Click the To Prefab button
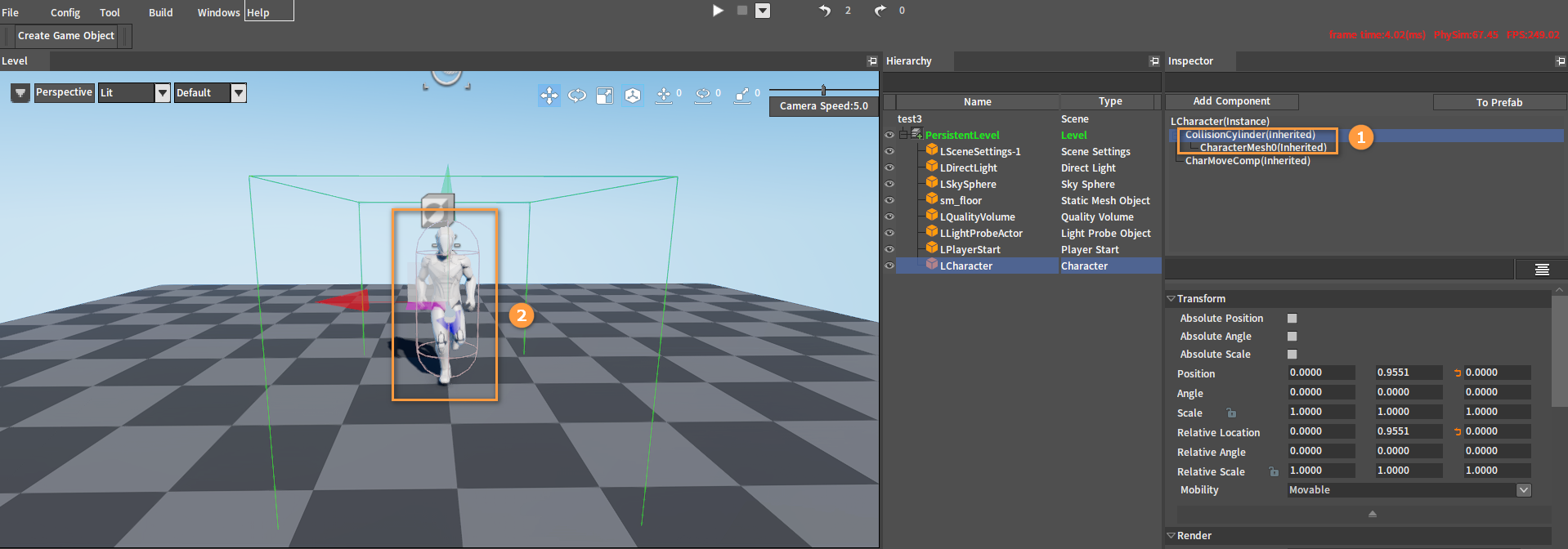Screen dimensions: 1568x549 click(x=1499, y=102)
